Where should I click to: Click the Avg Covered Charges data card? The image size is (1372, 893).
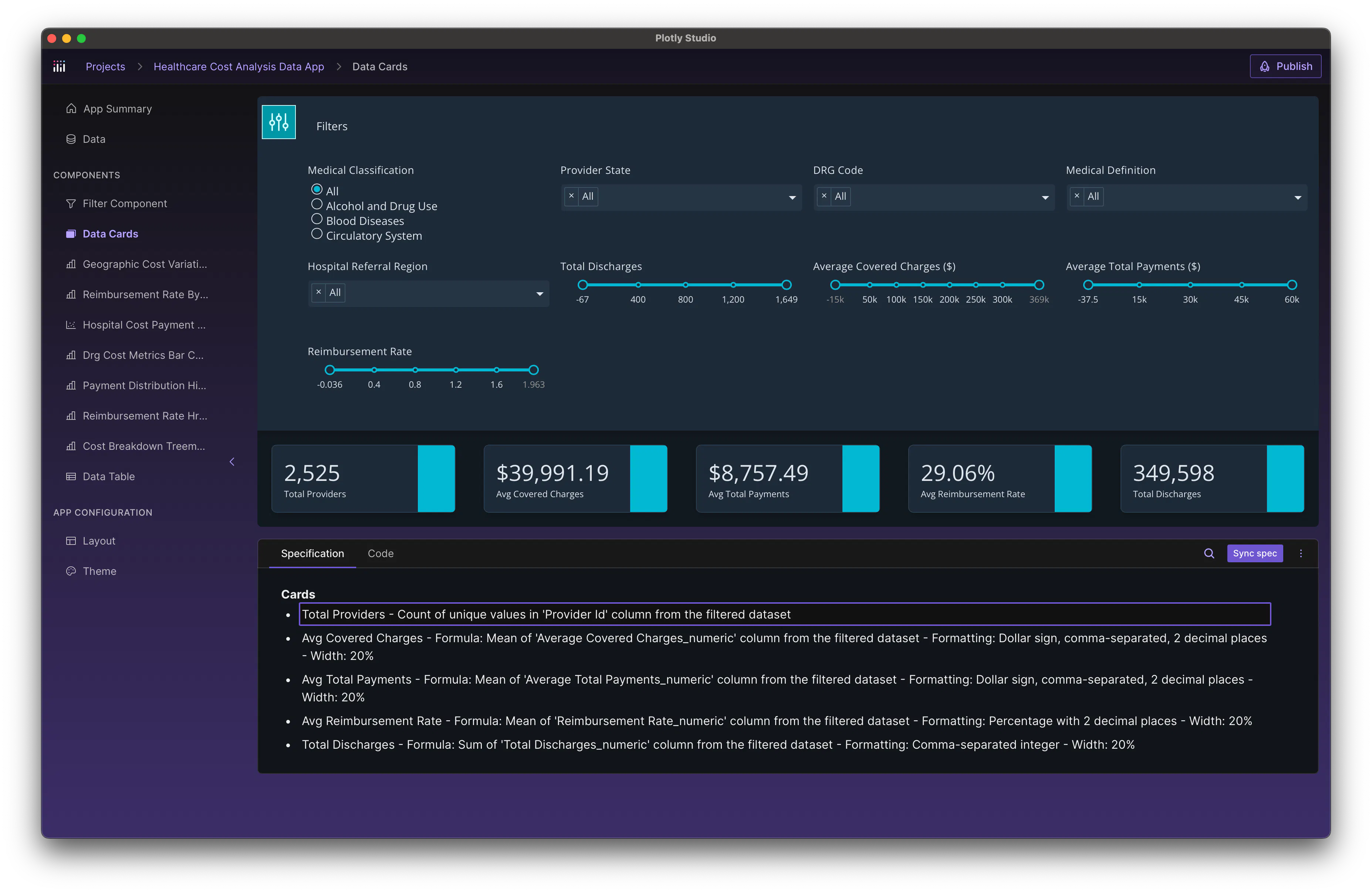[x=575, y=478]
